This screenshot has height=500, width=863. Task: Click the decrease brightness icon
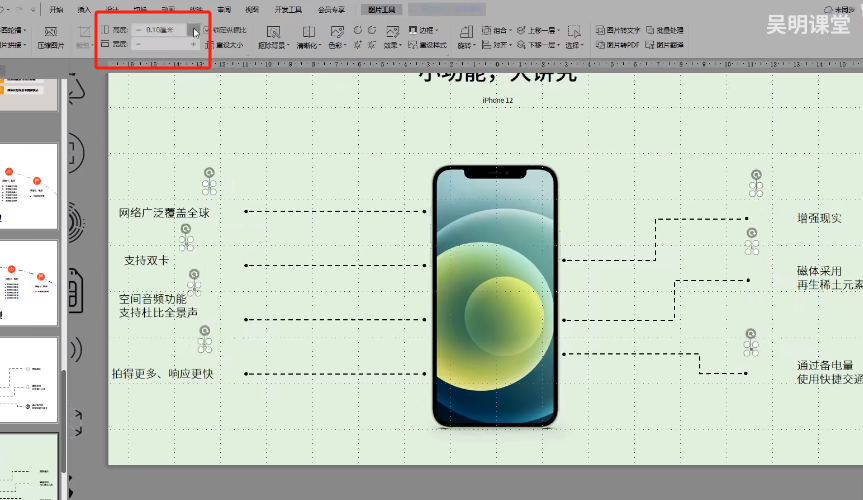tap(372, 45)
